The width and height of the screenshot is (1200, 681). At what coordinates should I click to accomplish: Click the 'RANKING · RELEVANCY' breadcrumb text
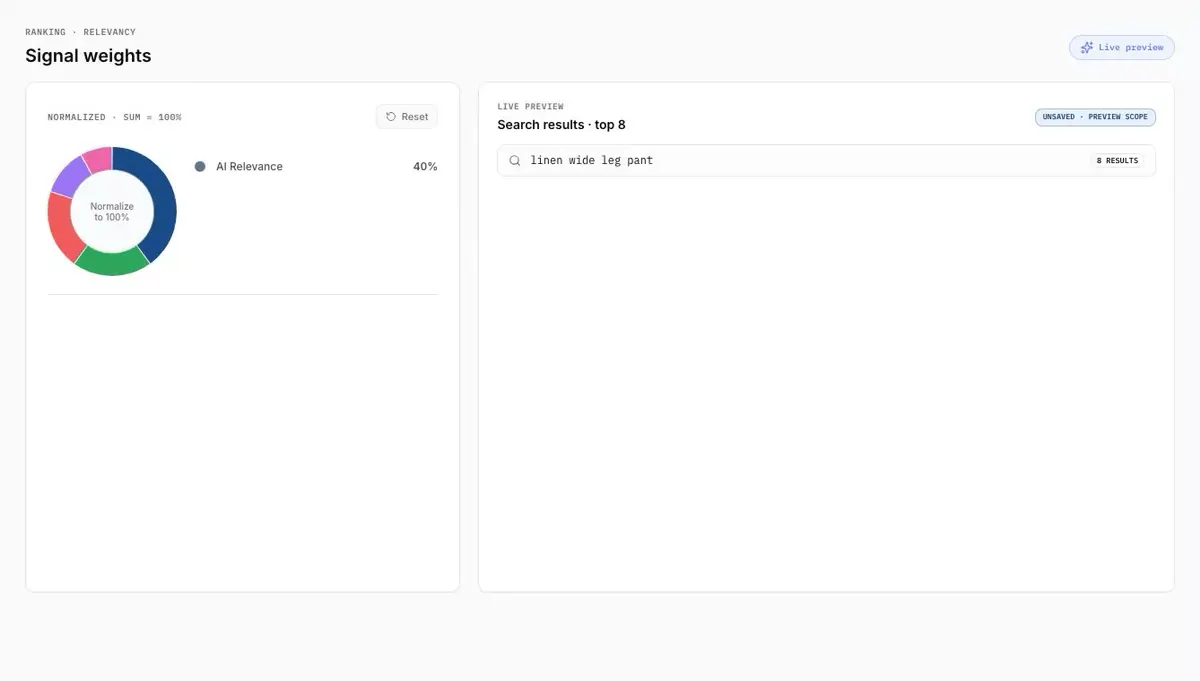pyautogui.click(x=80, y=32)
